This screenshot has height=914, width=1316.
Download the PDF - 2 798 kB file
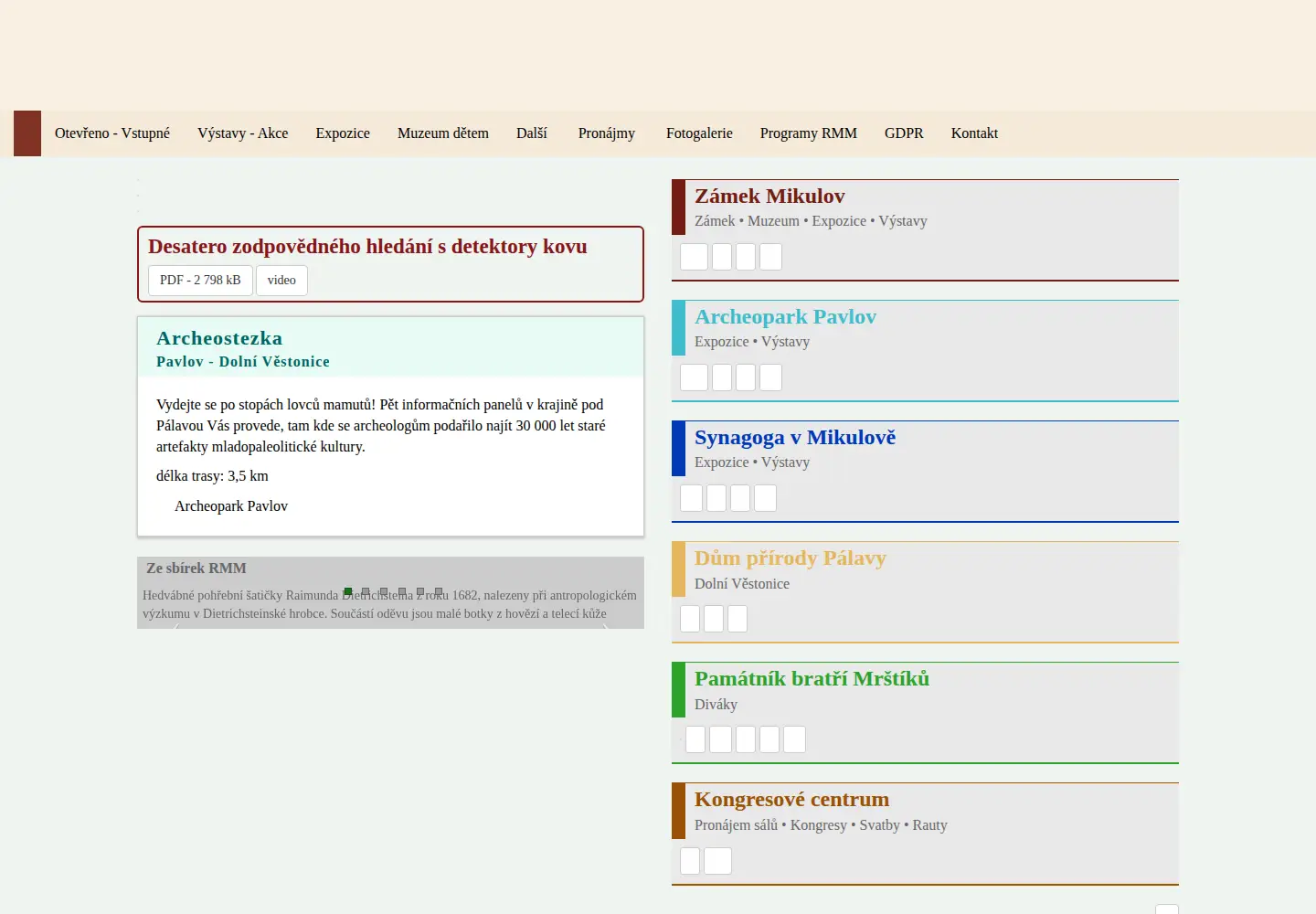200,281
